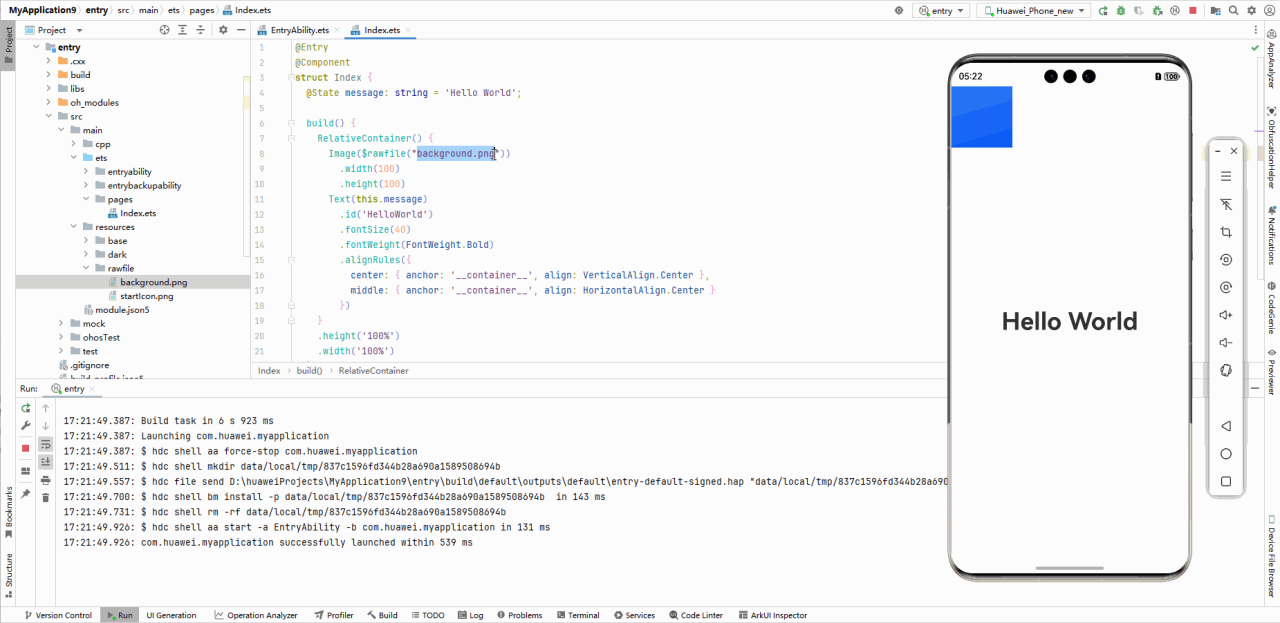Expand the ohosTest folder in project tree
Viewport: 1280px width, 623px height.
pyautogui.click(x=61, y=337)
